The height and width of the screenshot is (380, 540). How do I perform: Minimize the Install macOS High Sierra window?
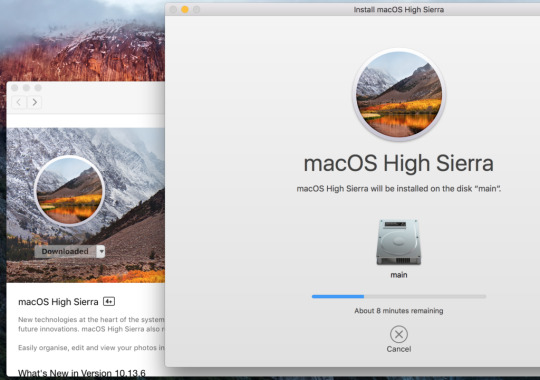pos(185,9)
